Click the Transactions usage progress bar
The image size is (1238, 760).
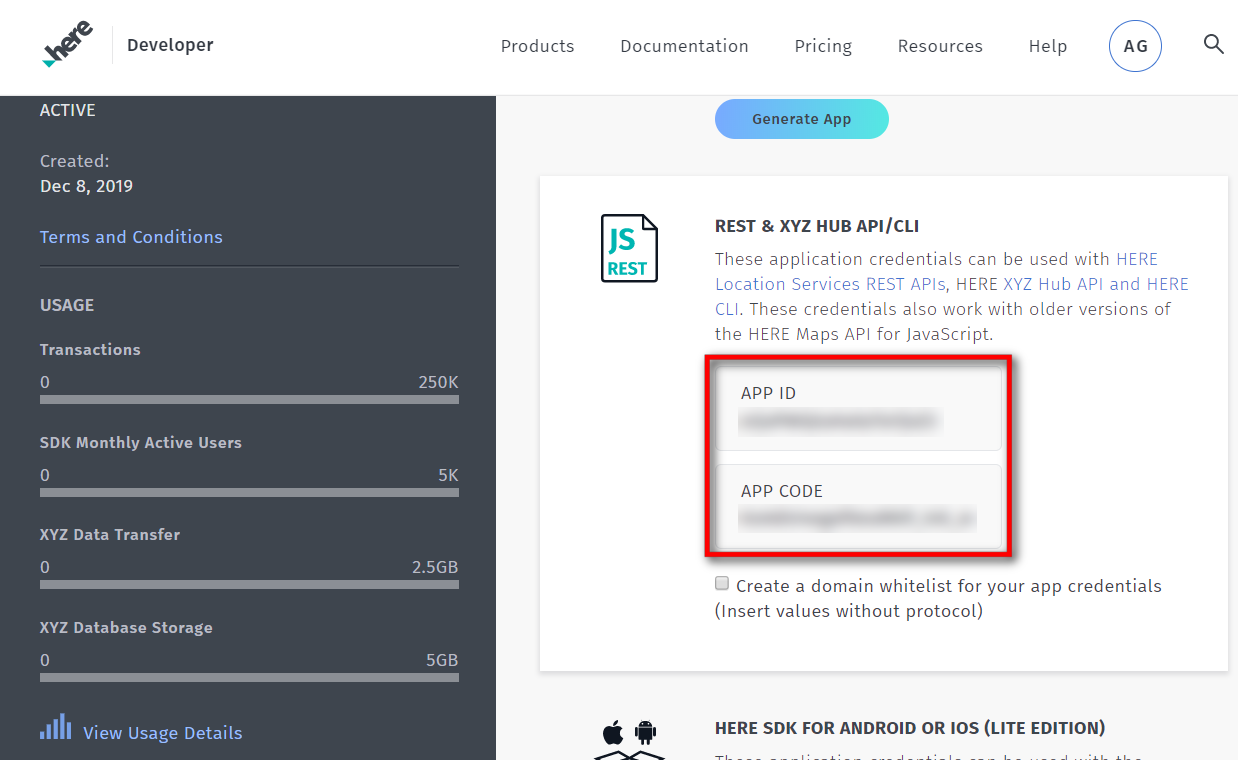click(x=249, y=400)
